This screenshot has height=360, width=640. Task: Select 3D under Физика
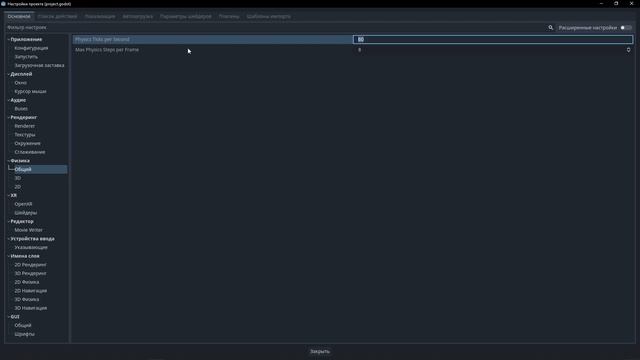point(18,178)
